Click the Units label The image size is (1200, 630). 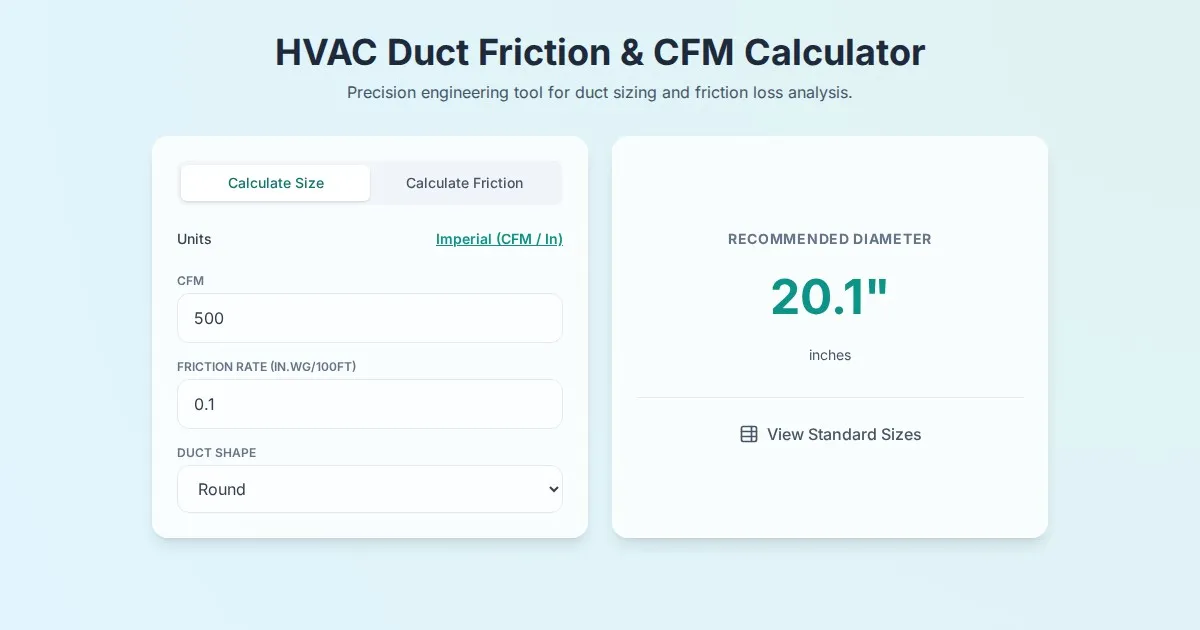[x=194, y=239]
